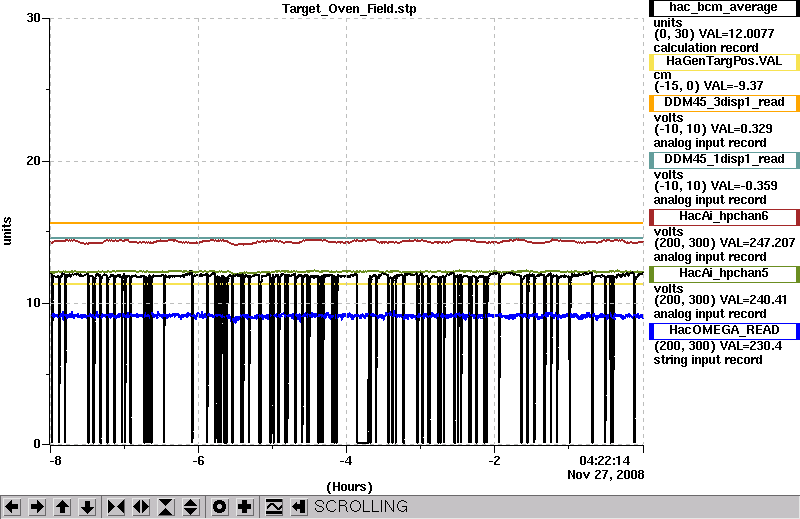
Task: Click the '(-15, 0) VAL=-9.37' text
Action: tap(709, 86)
